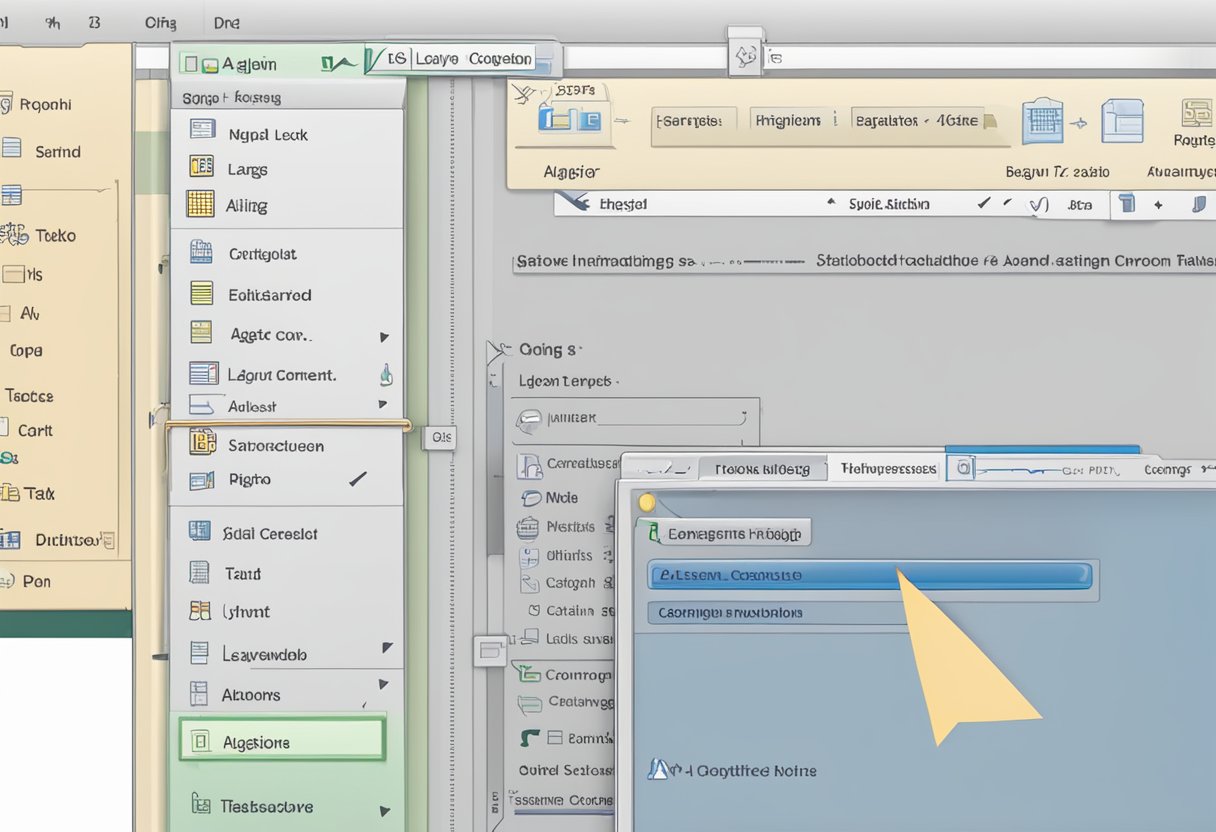
Task: Select the blue P.Lesem_Comatle field
Action: (x=868, y=575)
